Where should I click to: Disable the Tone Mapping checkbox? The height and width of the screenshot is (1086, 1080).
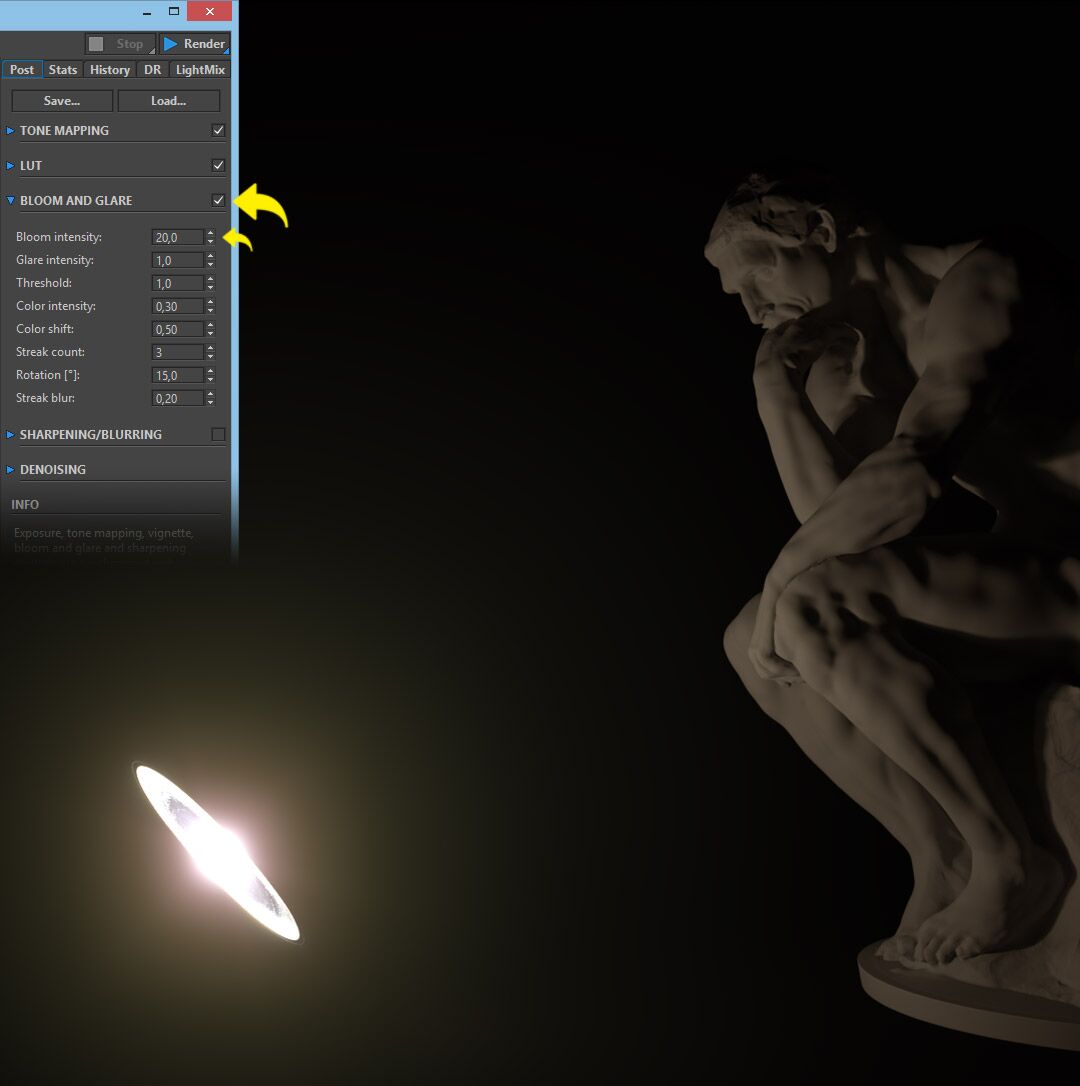pos(218,130)
